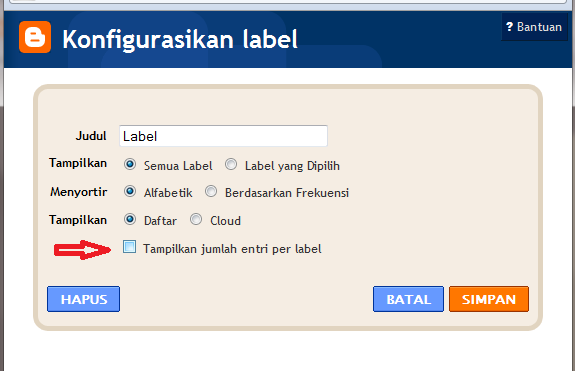
Task: Click the Judul field label text
Action: (91, 136)
